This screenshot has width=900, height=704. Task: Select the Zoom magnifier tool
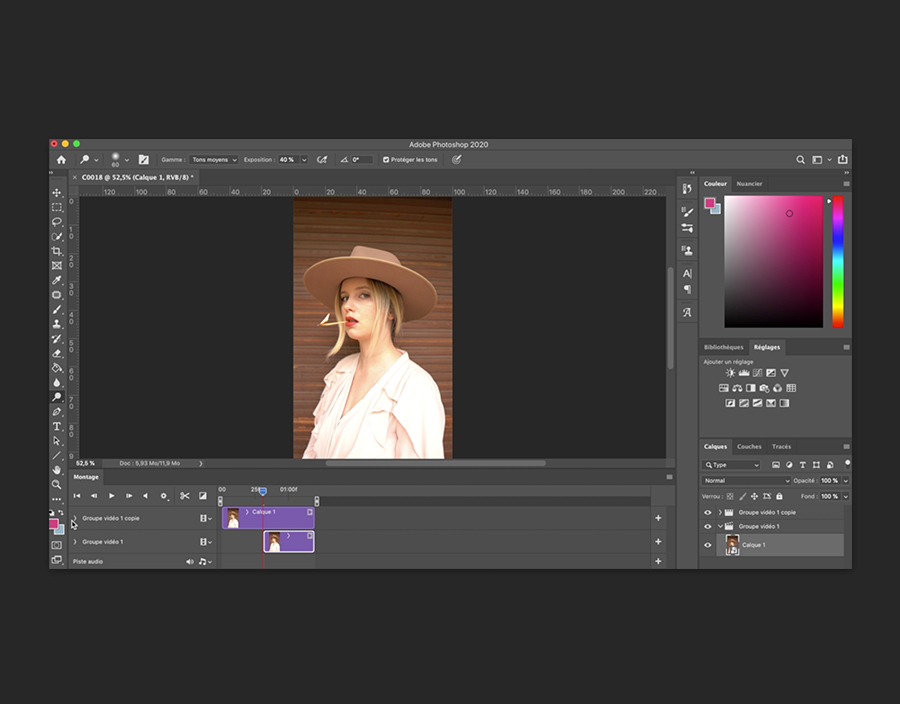point(57,484)
